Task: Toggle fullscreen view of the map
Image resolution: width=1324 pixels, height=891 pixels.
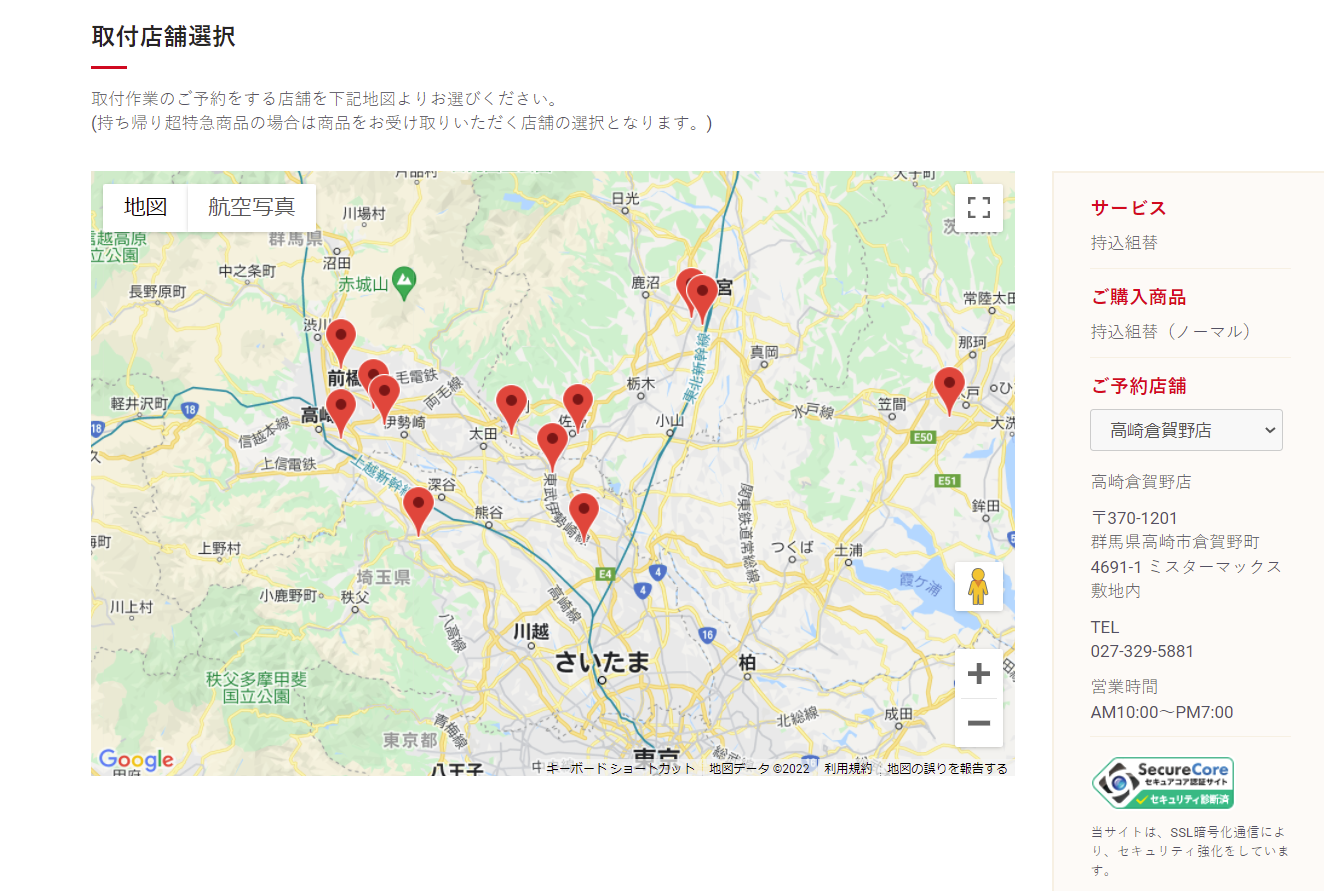Action: 978,208
